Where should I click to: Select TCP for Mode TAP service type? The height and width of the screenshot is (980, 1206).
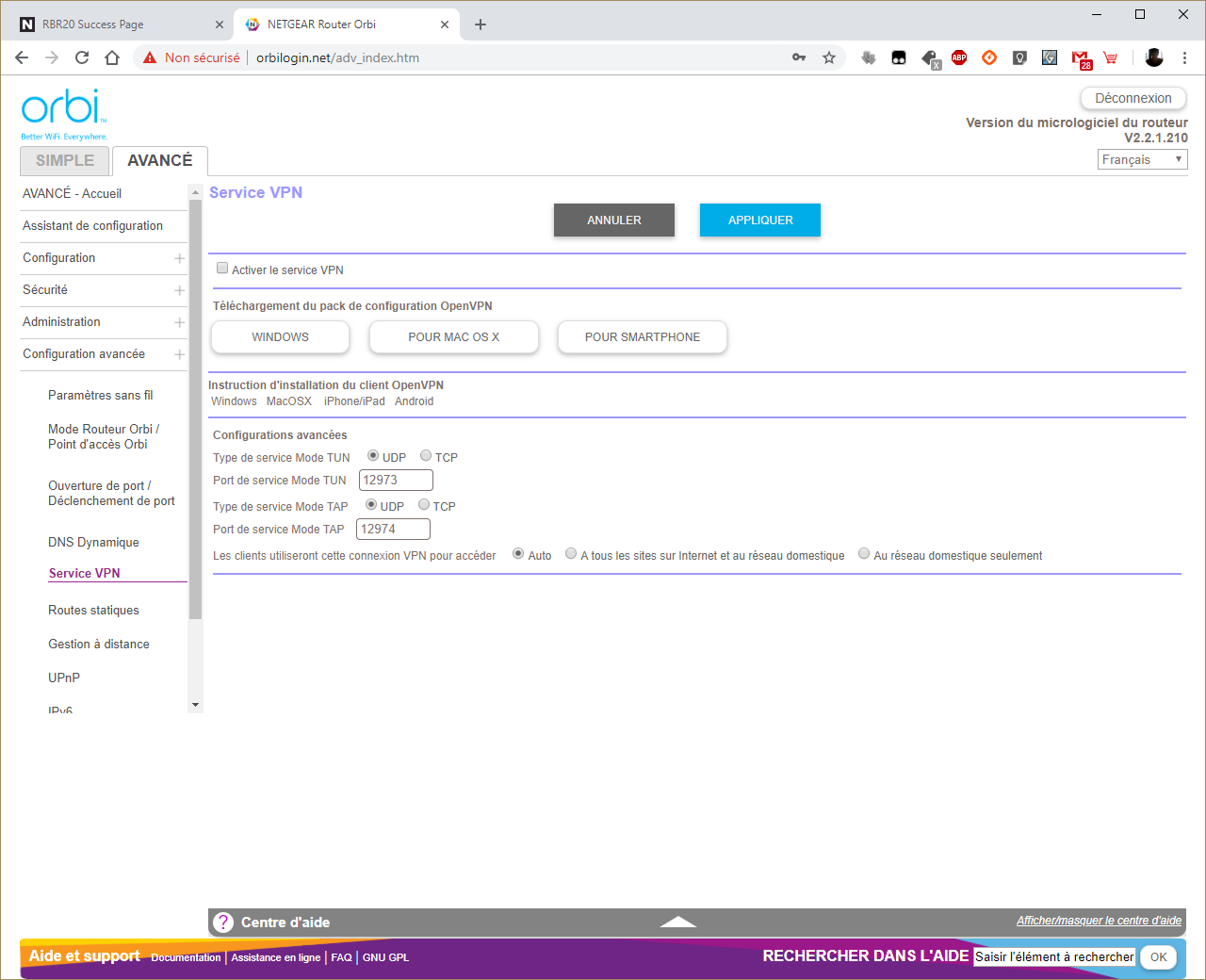[424, 504]
